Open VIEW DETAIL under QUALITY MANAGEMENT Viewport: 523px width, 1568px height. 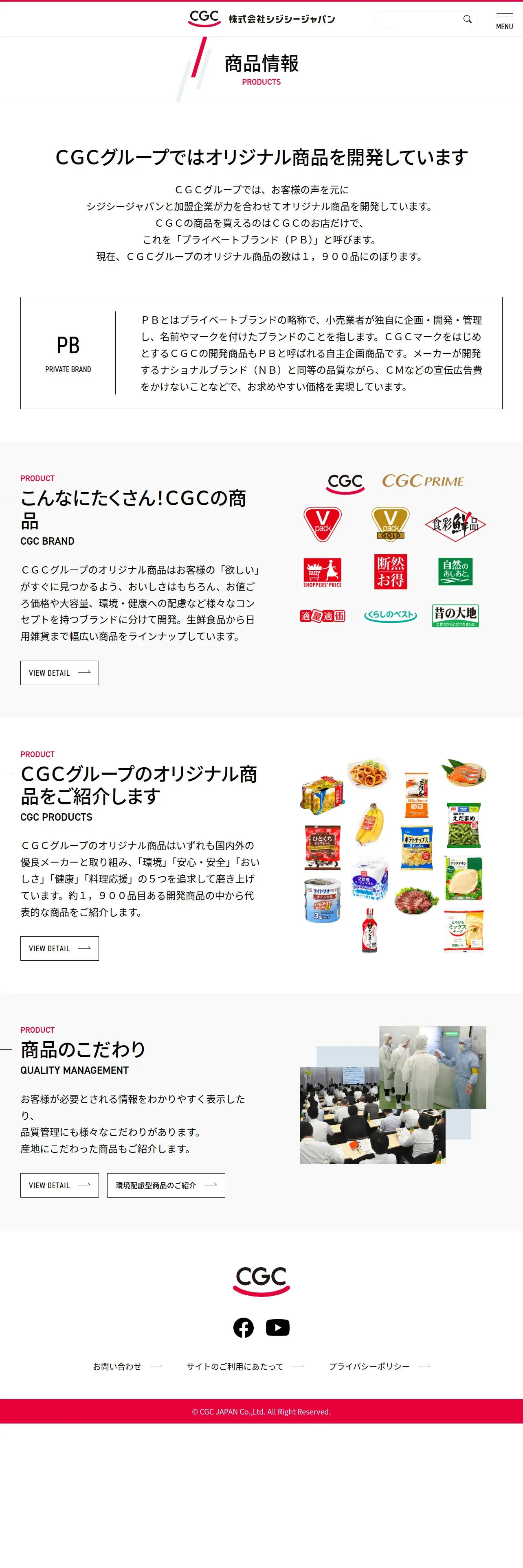[59, 1185]
